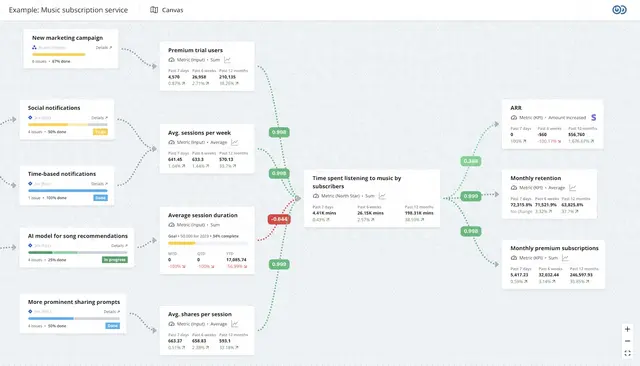Image resolution: width=640 pixels, height=366 pixels.
Task: Click the red -0.844 correlation label
Action: 279,219
